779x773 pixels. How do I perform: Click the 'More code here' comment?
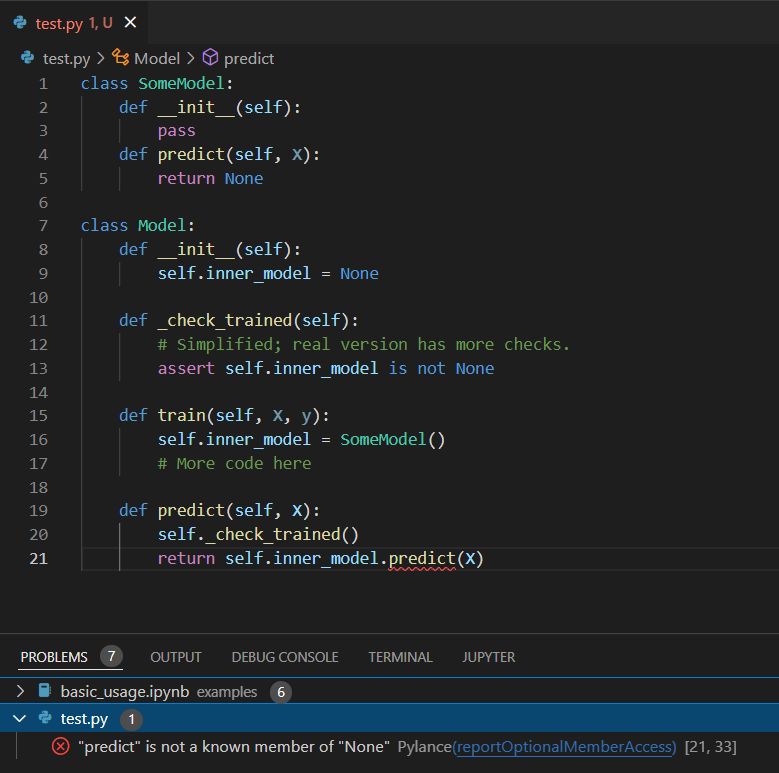click(x=234, y=464)
